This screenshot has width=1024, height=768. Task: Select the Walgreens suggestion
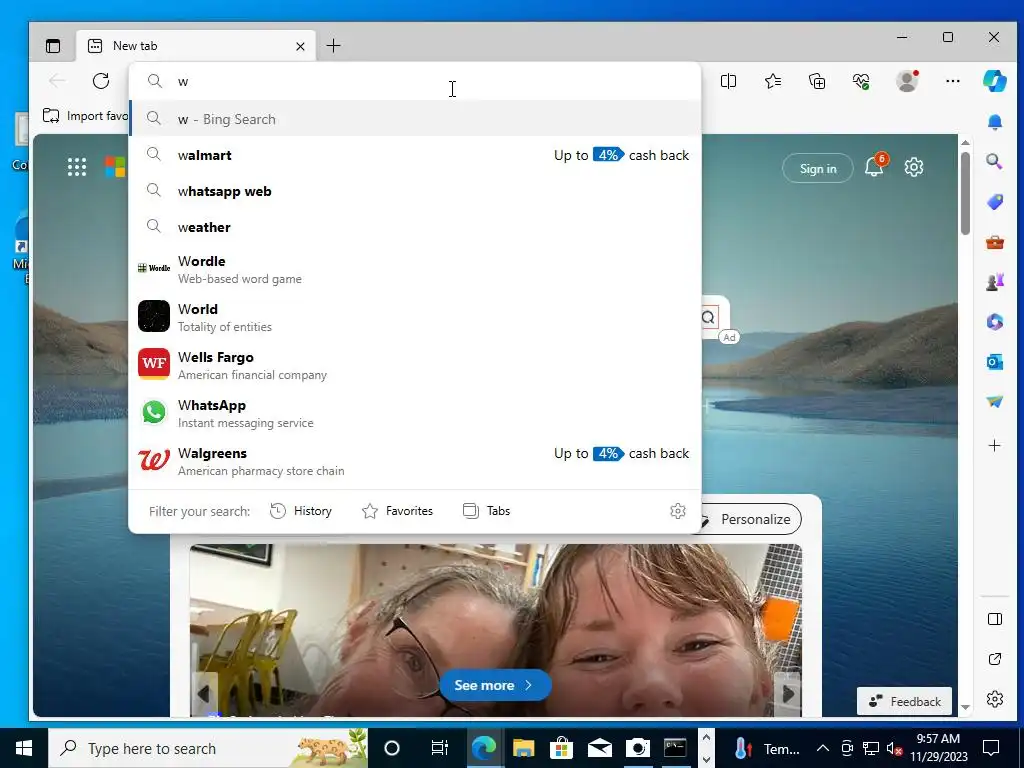(415, 461)
